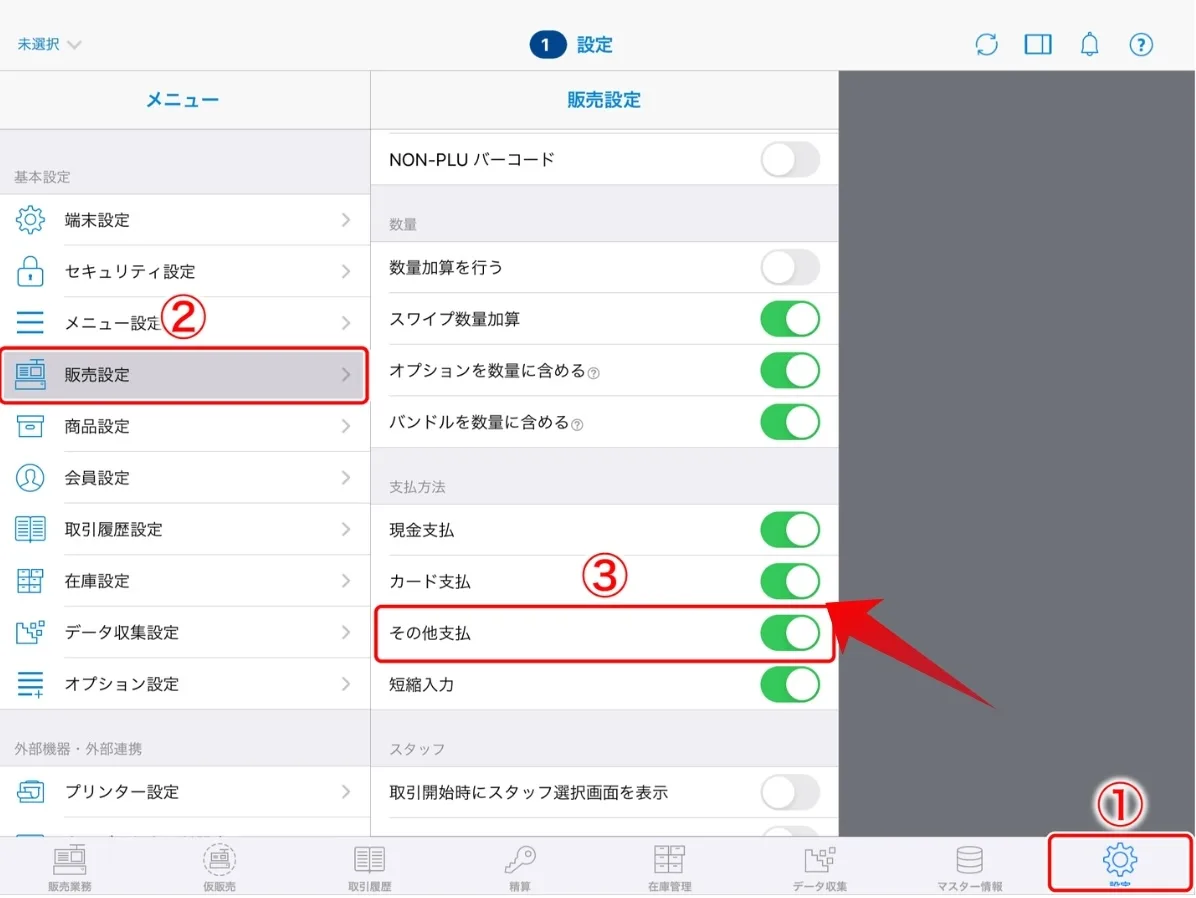Open the 未選択 dropdown at top left
1196x898 pixels.
(x=49, y=45)
